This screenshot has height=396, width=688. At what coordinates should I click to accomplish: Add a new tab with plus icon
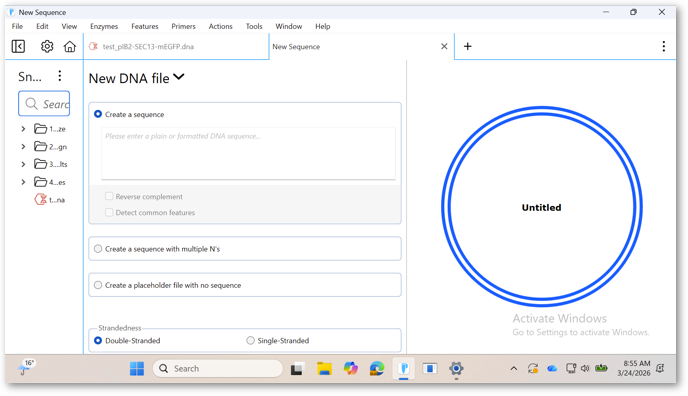pyautogui.click(x=468, y=46)
